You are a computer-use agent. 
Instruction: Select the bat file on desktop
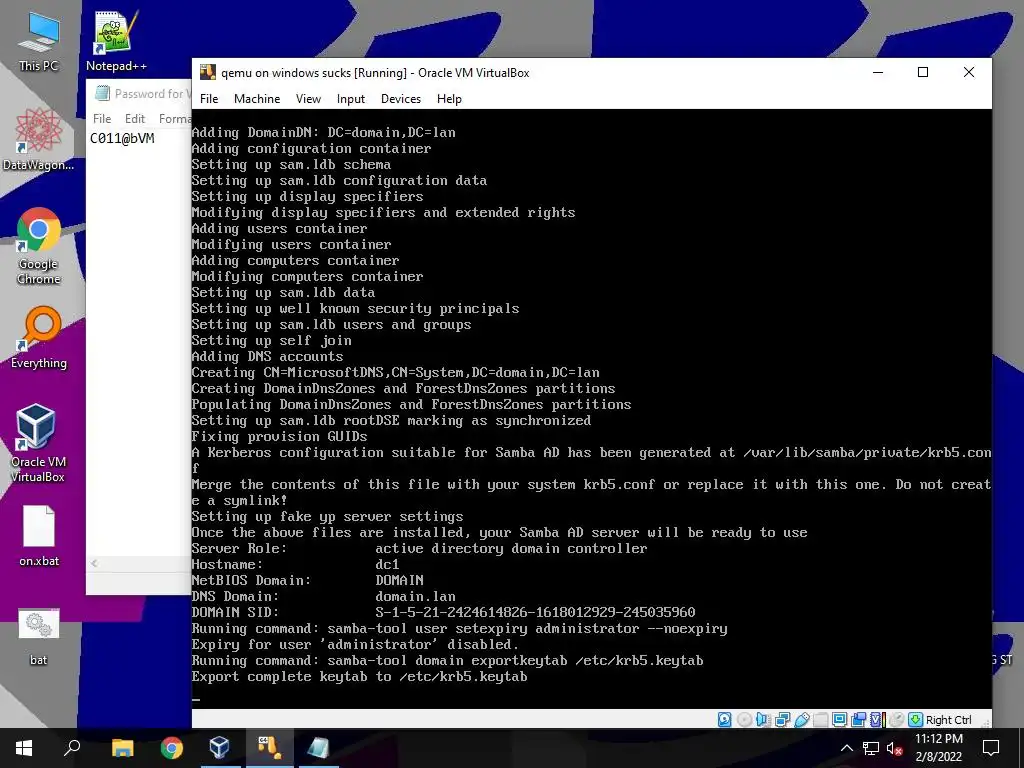tap(39, 637)
